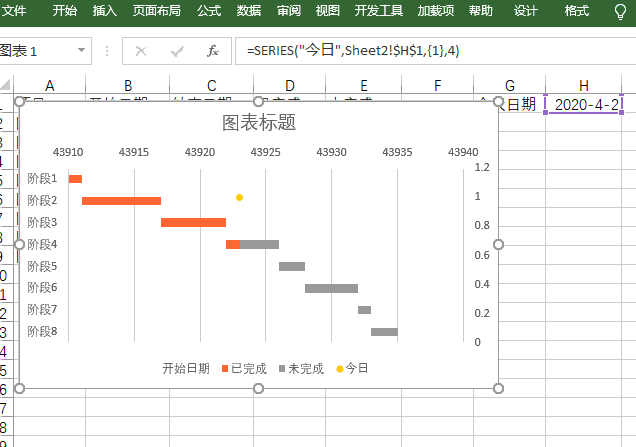Click the 阶段3 orange bar
The image size is (636, 447).
[193, 222]
